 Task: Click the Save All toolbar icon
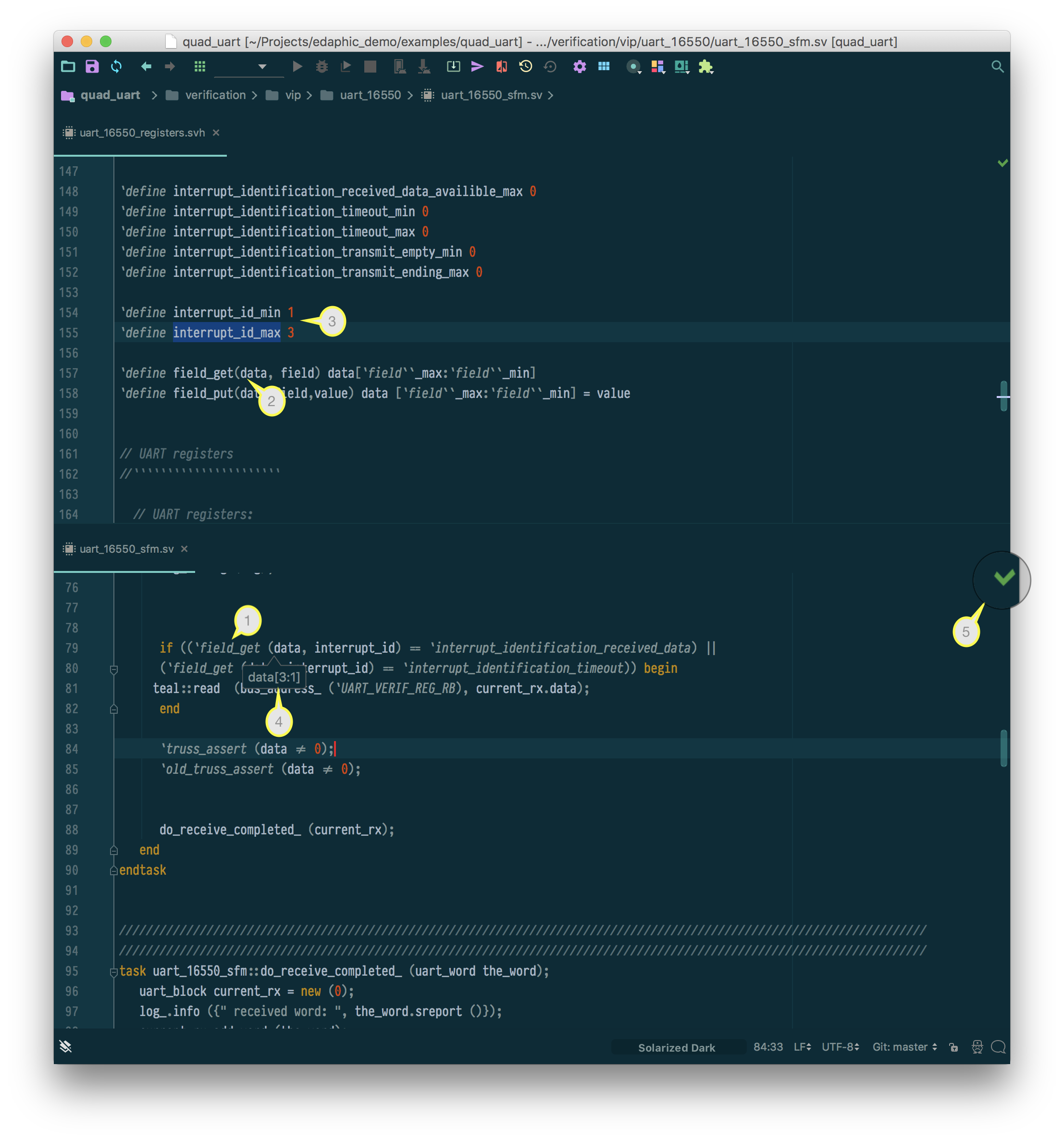tap(92, 67)
